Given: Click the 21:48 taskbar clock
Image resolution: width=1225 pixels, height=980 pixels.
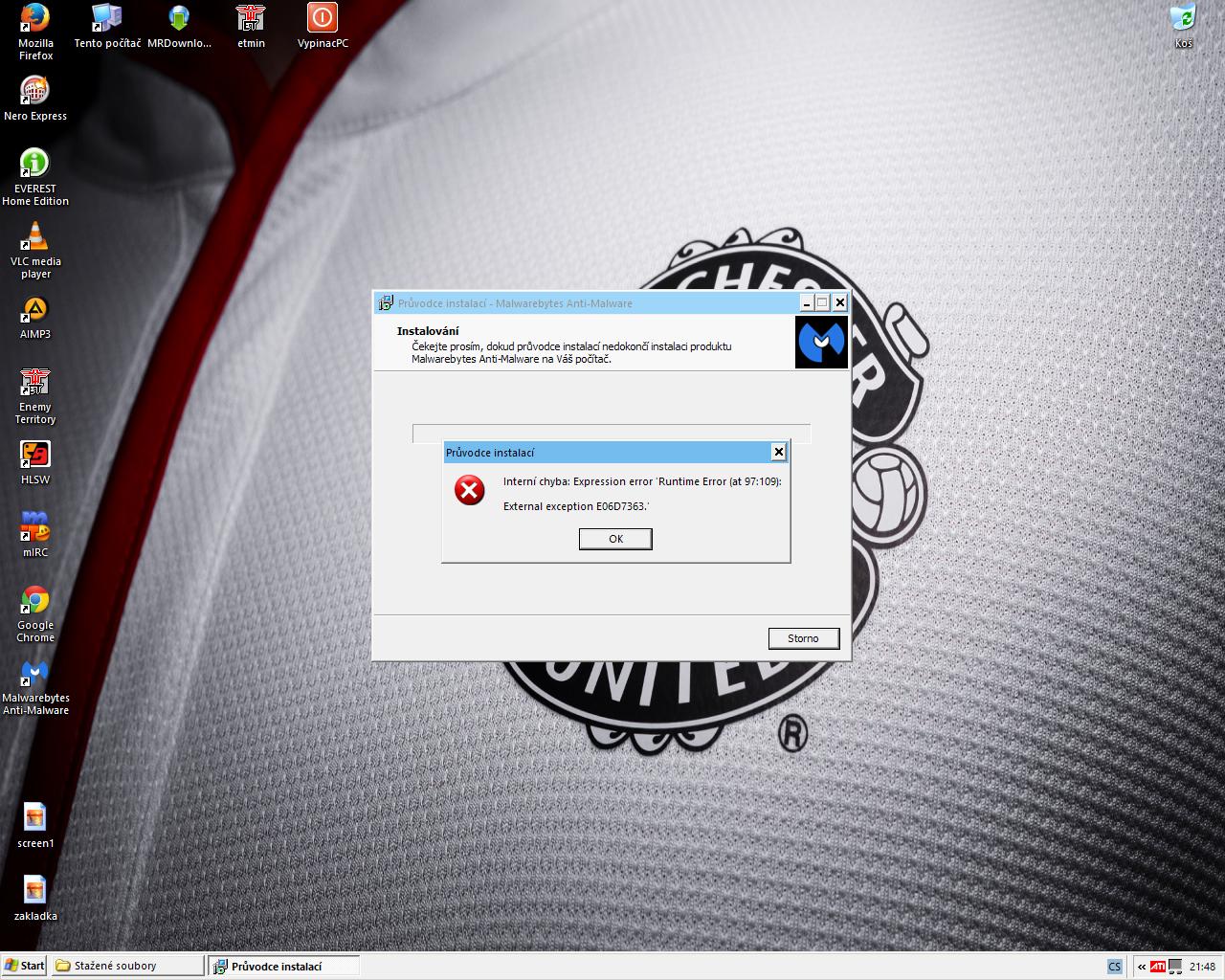Looking at the screenshot, I should click(x=1202, y=967).
